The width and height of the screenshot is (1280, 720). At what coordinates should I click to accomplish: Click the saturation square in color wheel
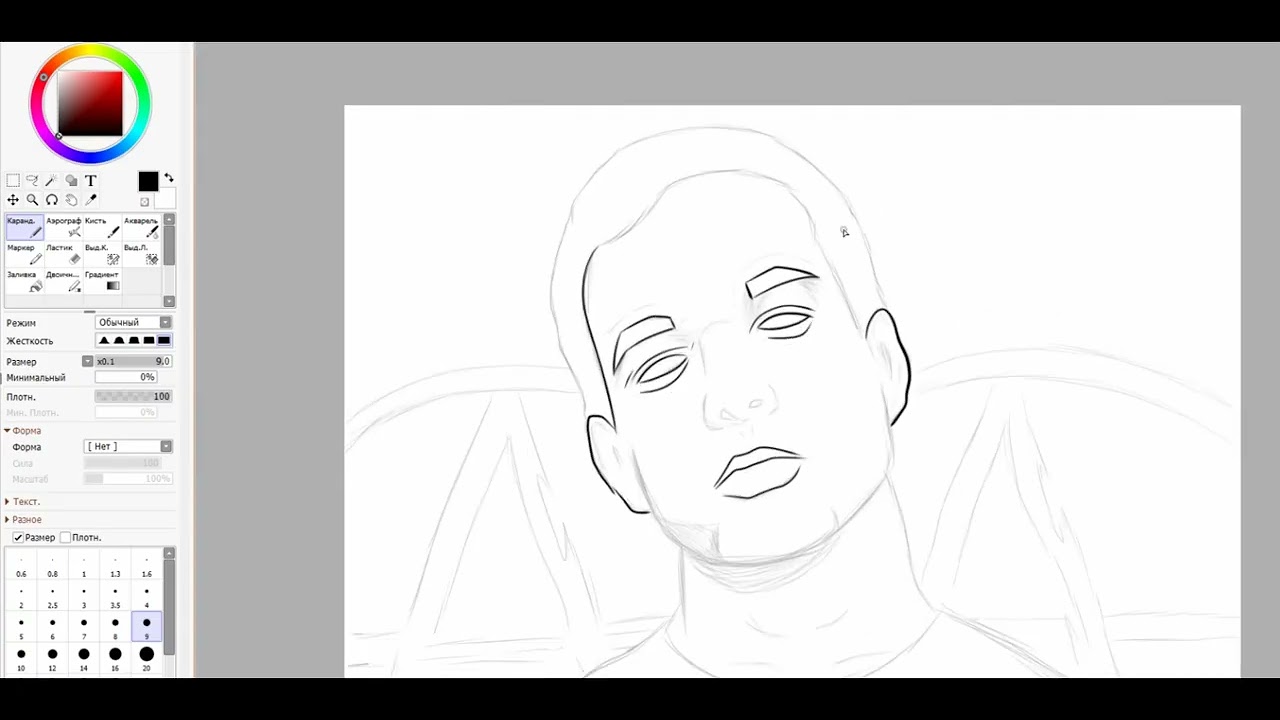90,104
